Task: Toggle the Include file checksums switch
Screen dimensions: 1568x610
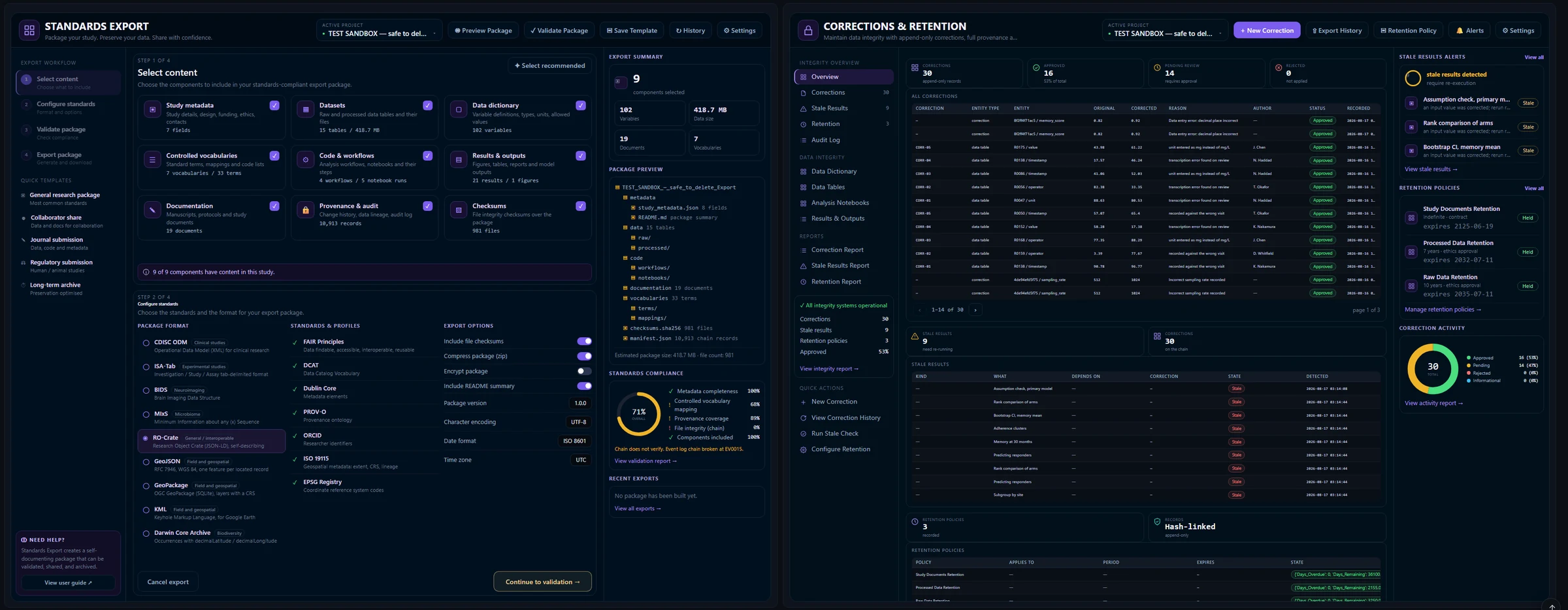Action: pos(584,341)
